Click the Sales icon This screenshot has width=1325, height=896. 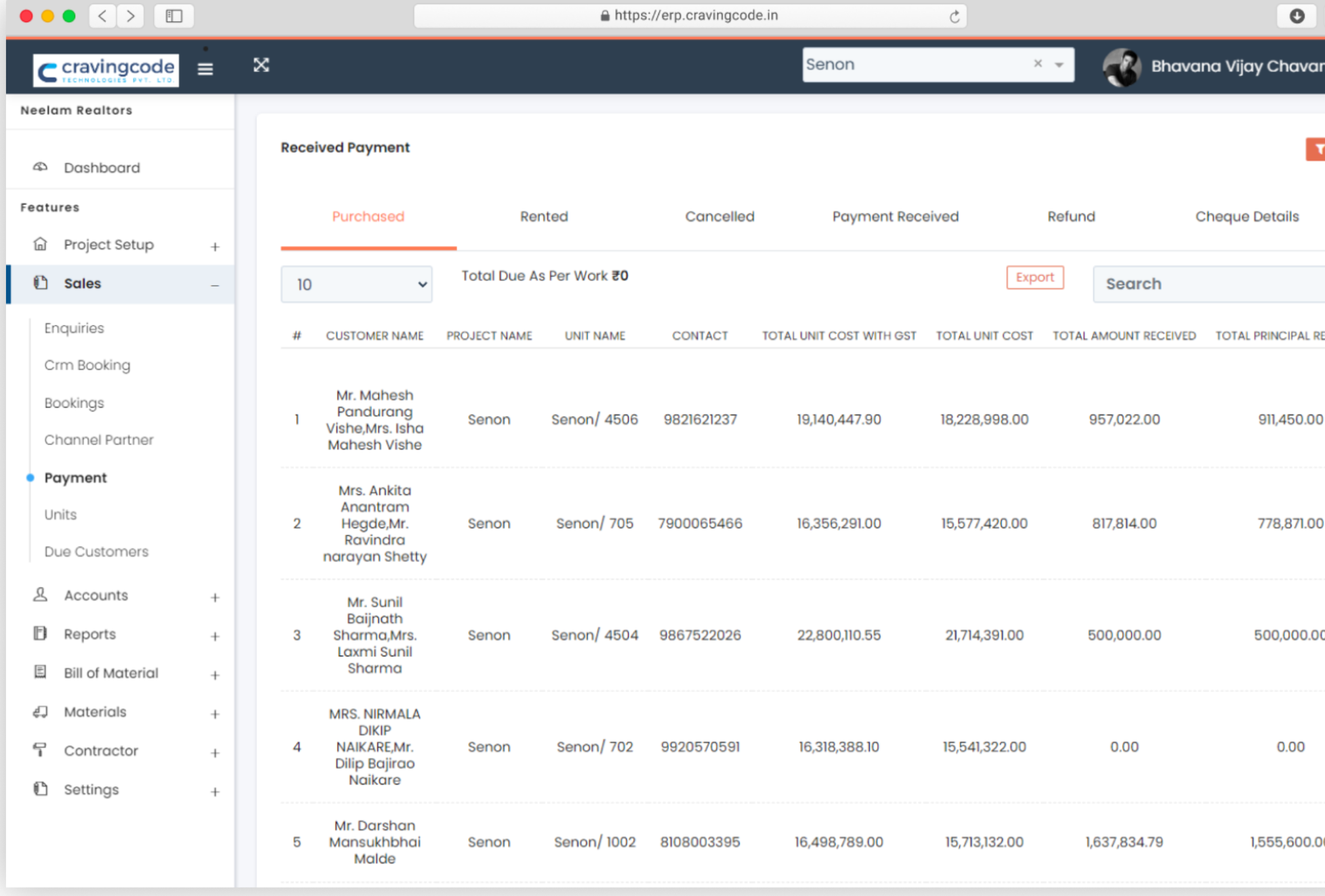(41, 283)
